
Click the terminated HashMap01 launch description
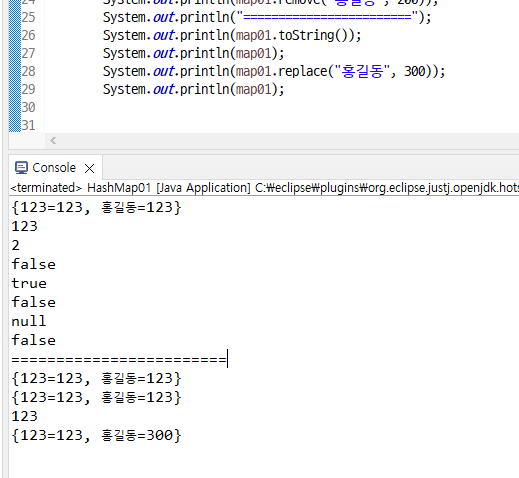click(264, 188)
